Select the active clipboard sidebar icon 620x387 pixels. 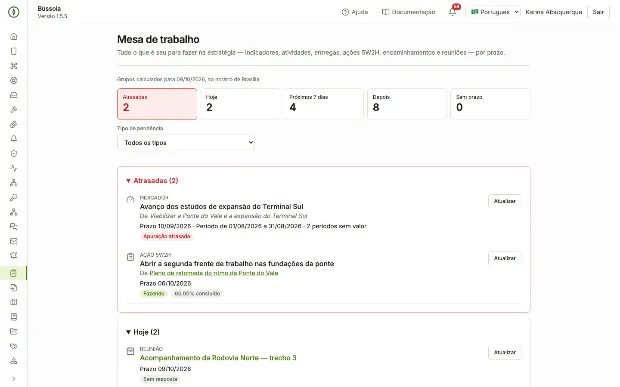(x=13, y=273)
